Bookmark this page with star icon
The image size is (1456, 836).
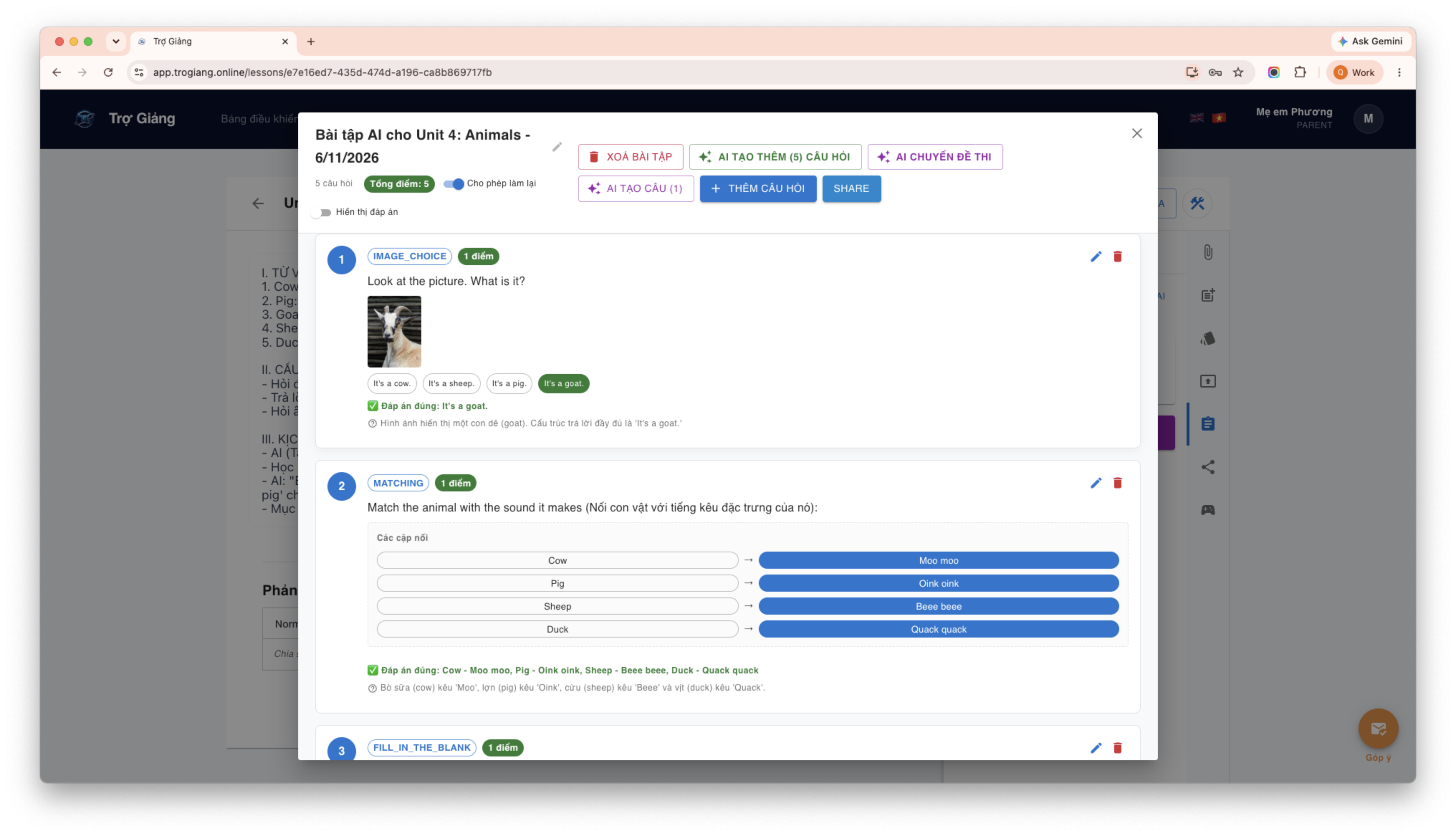1239,72
